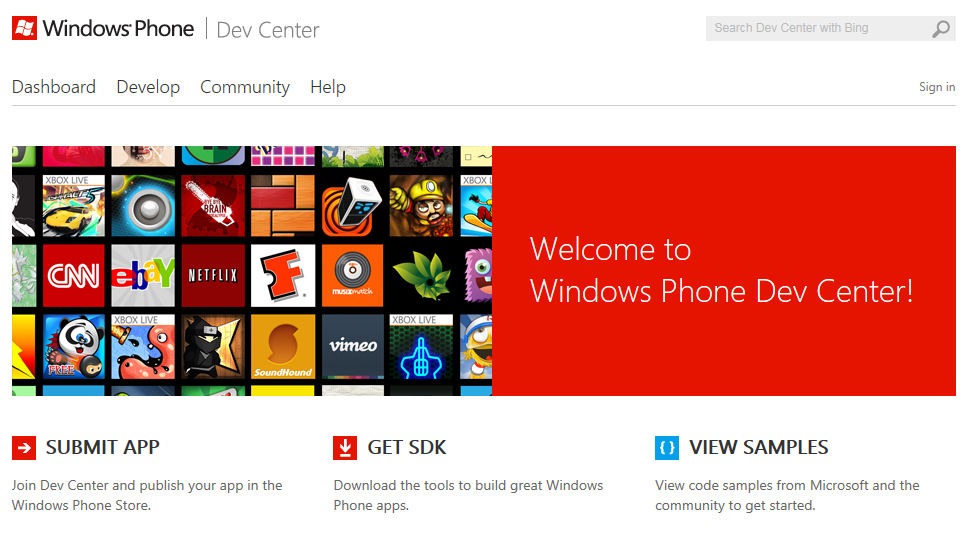Click the Dev Center header link
The width and height of the screenshot is (970, 547).
[x=268, y=30]
